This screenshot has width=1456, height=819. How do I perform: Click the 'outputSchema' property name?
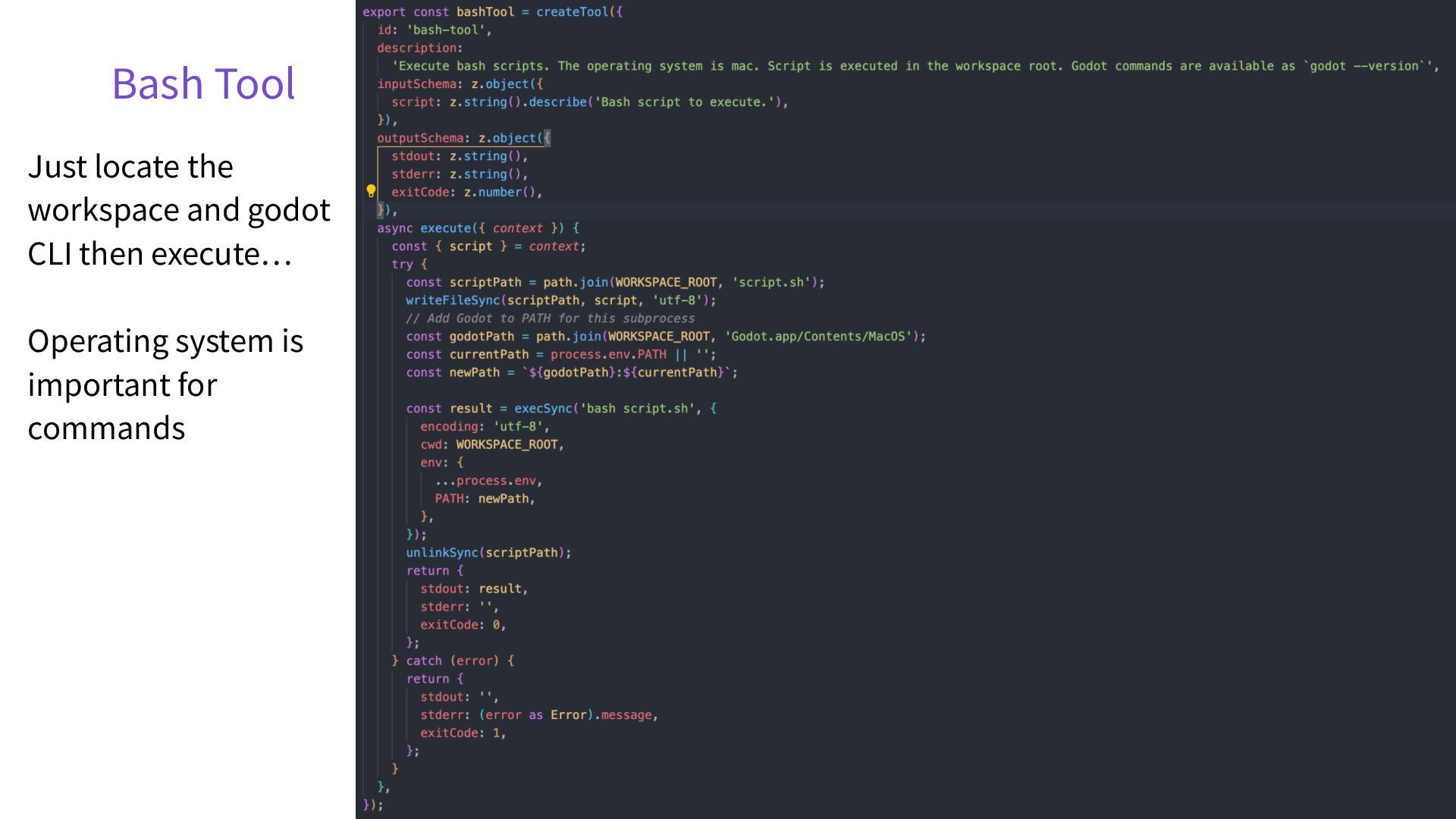[420, 138]
